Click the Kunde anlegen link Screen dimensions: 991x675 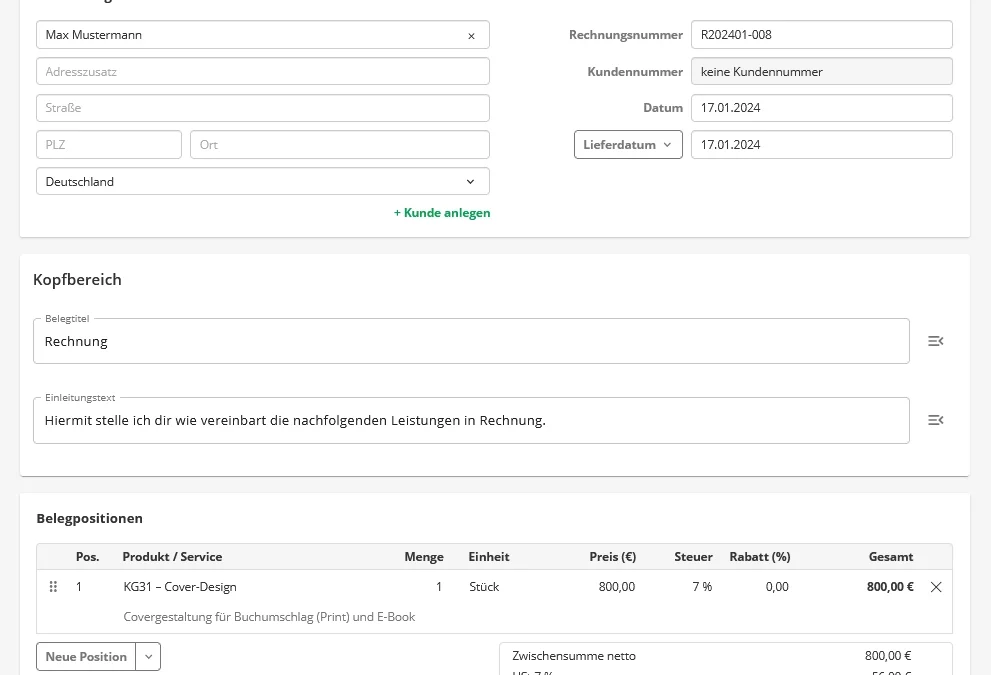(x=442, y=213)
